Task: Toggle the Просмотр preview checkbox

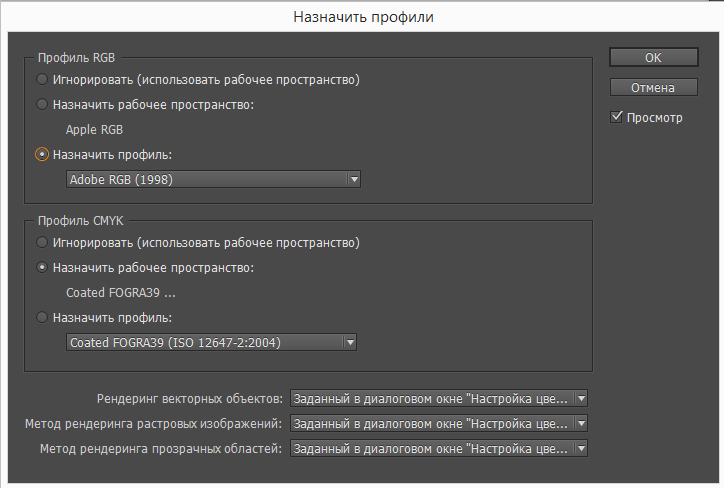Action: pyautogui.click(x=616, y=117)
